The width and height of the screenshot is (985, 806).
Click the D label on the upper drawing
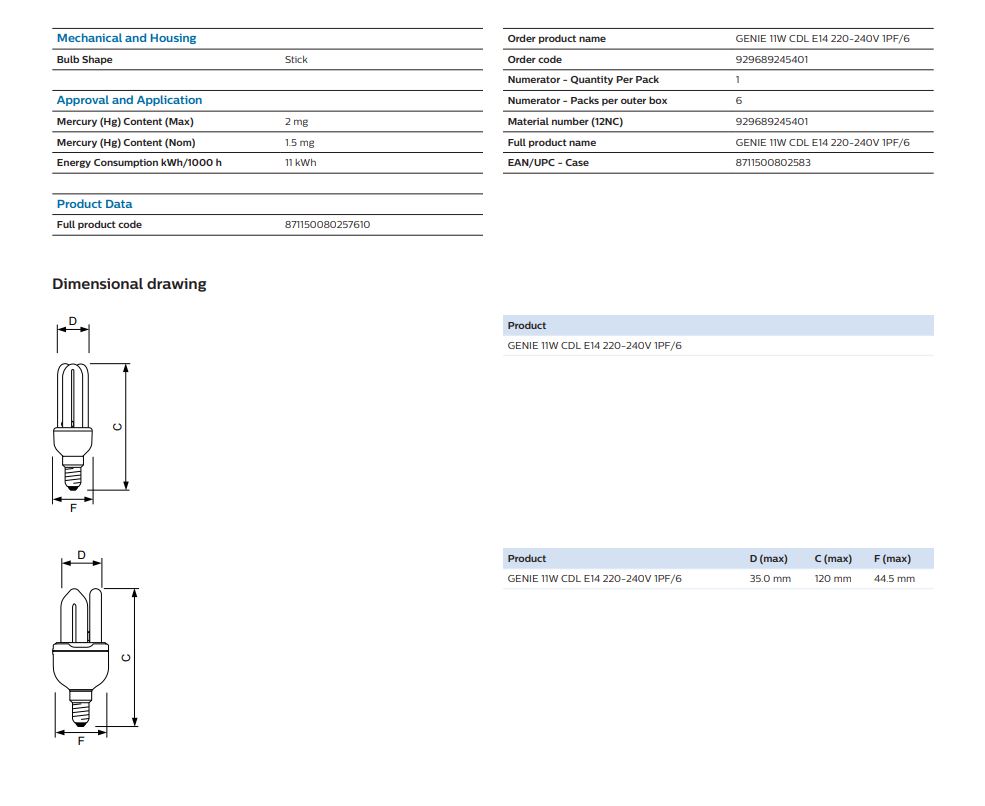pos(73,321)
